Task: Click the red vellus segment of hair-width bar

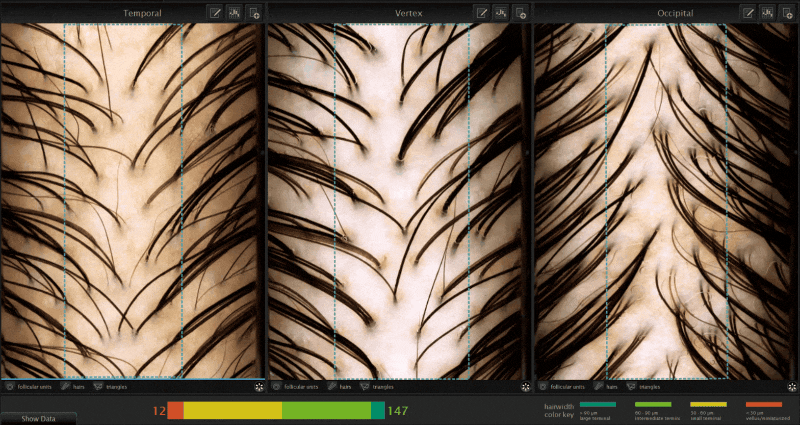Action: pos(176,410)
